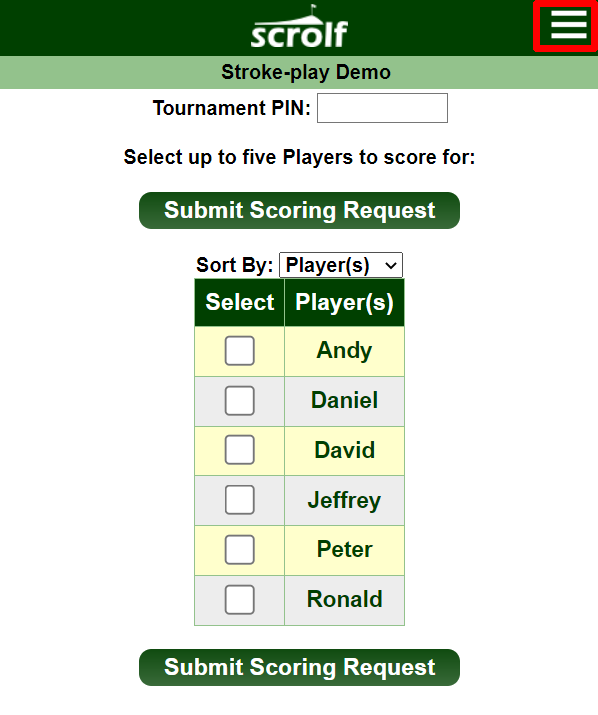Click the bottom Submit Scoring Request button

click(x=299, y=667)
